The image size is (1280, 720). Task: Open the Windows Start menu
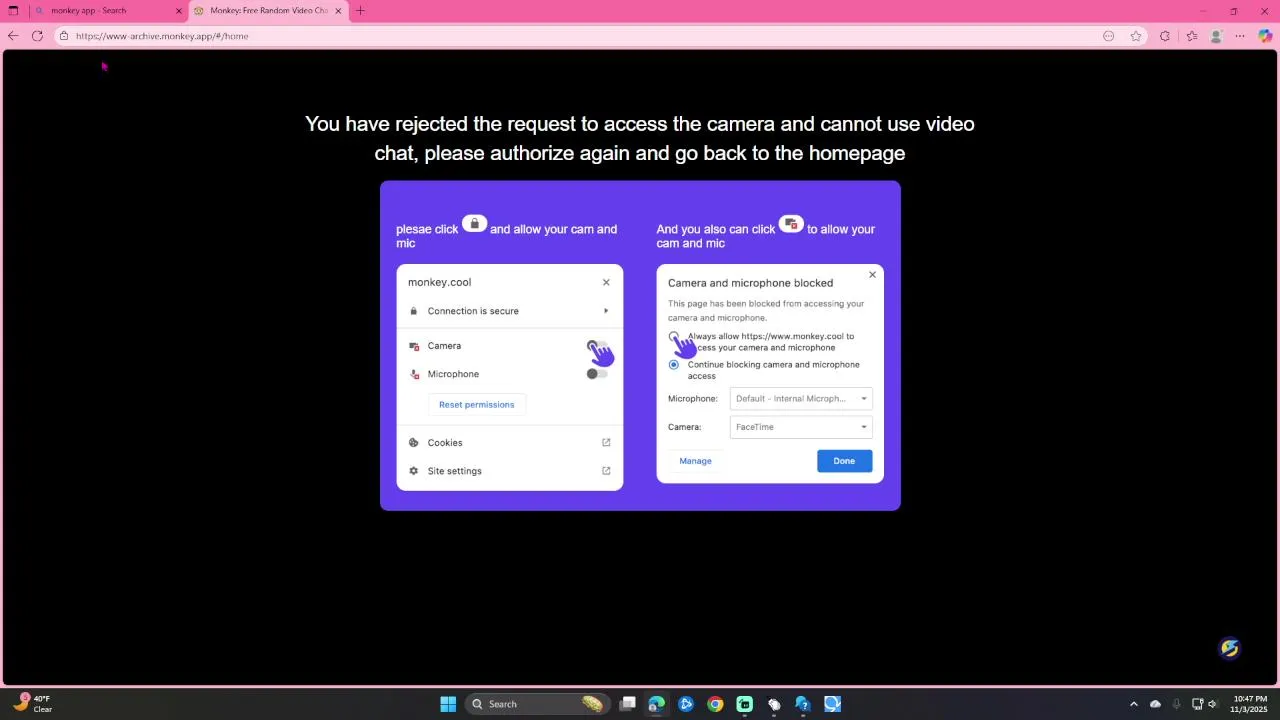[x=448, y=704]
